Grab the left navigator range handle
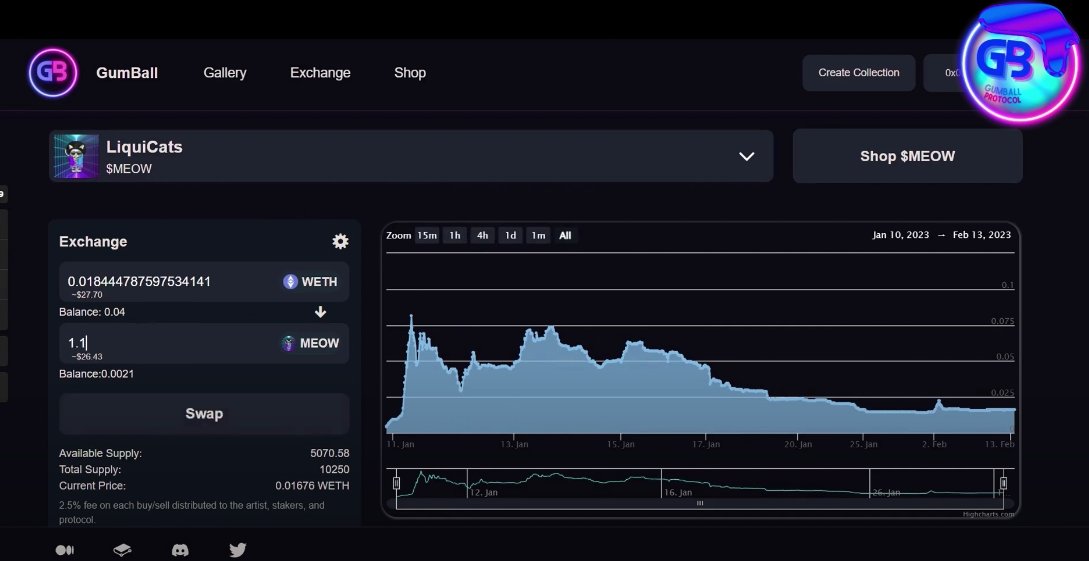 pos(397,483)
